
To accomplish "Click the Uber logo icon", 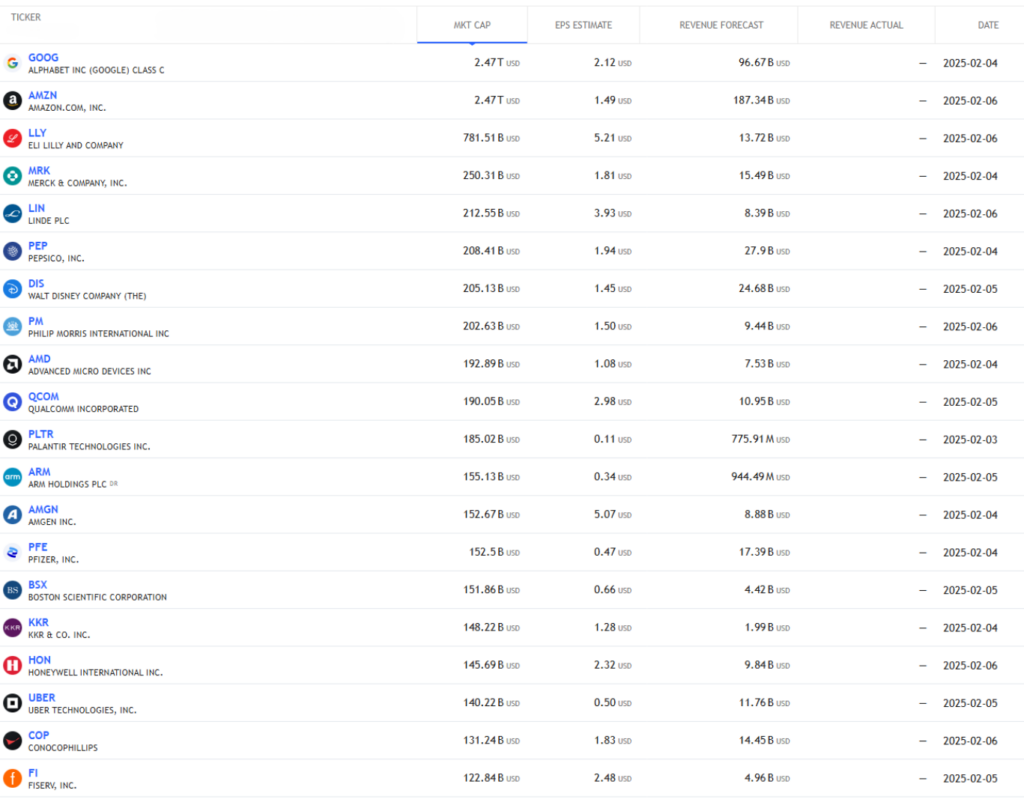I will 12,703.
